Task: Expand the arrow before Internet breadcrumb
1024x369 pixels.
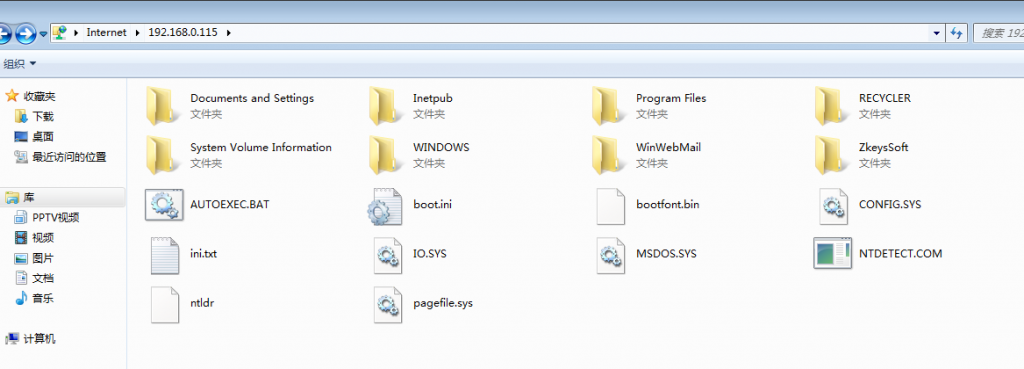Action: coord(76,33)
